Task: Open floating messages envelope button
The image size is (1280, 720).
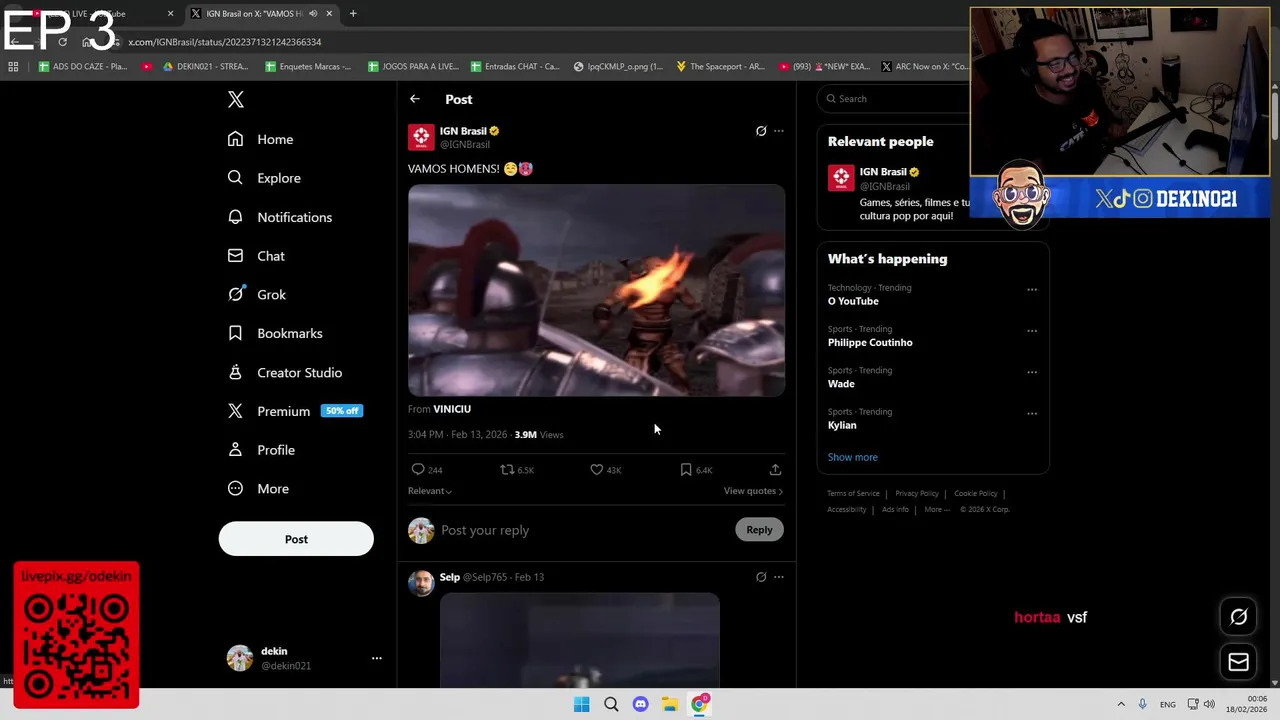Action: 1239,662
